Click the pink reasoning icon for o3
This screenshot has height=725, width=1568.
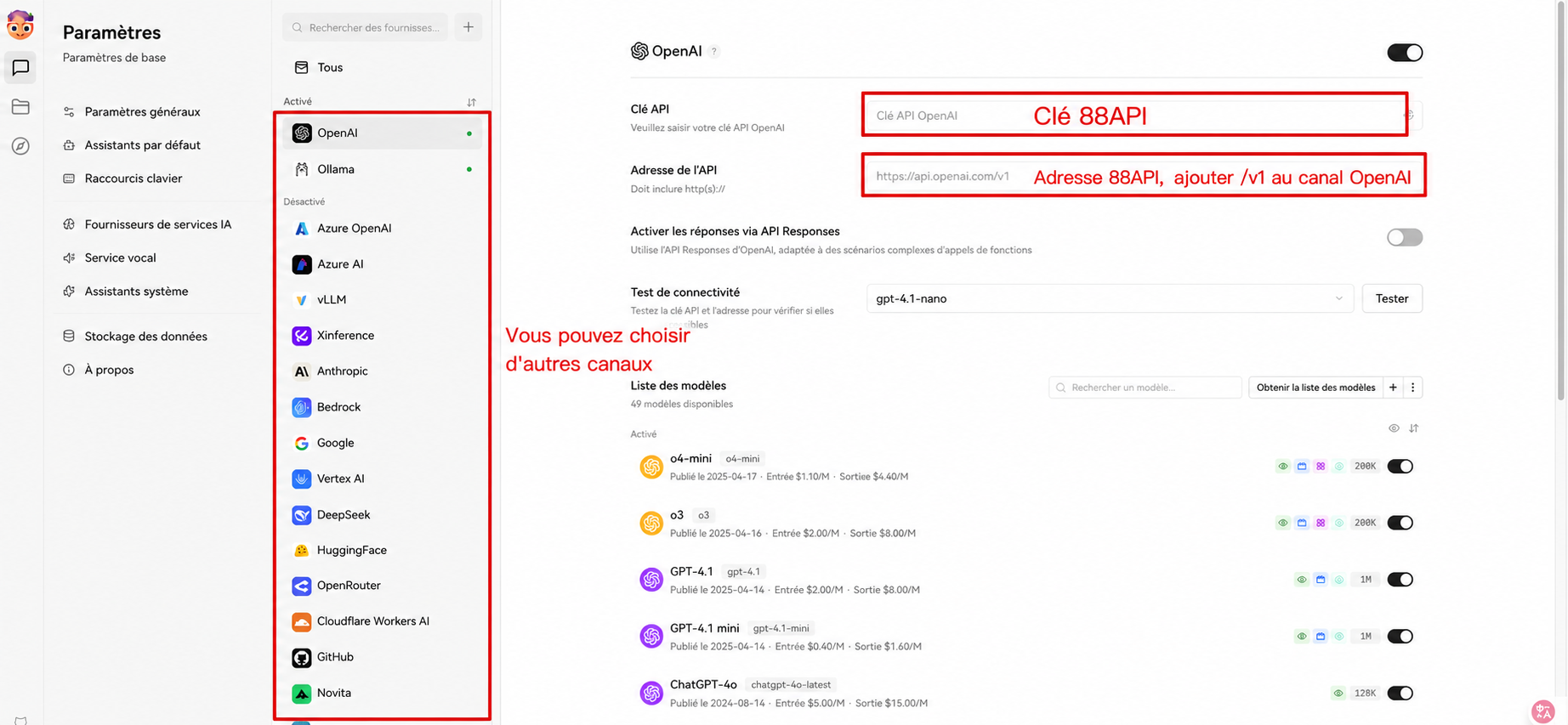pyautogui.click(x=1321, y=523)
